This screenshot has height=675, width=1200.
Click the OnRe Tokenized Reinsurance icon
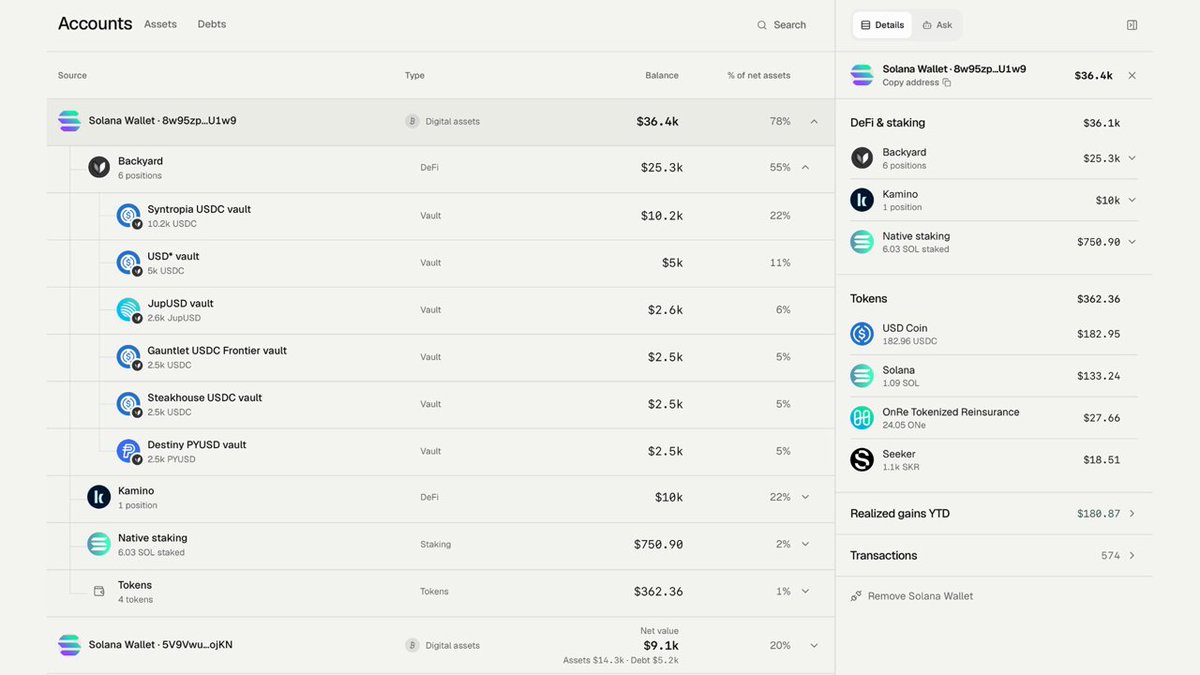862,418
